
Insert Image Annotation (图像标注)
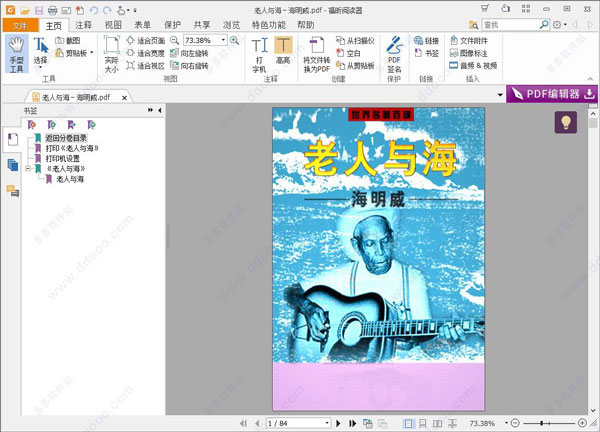tap(469, 53)
